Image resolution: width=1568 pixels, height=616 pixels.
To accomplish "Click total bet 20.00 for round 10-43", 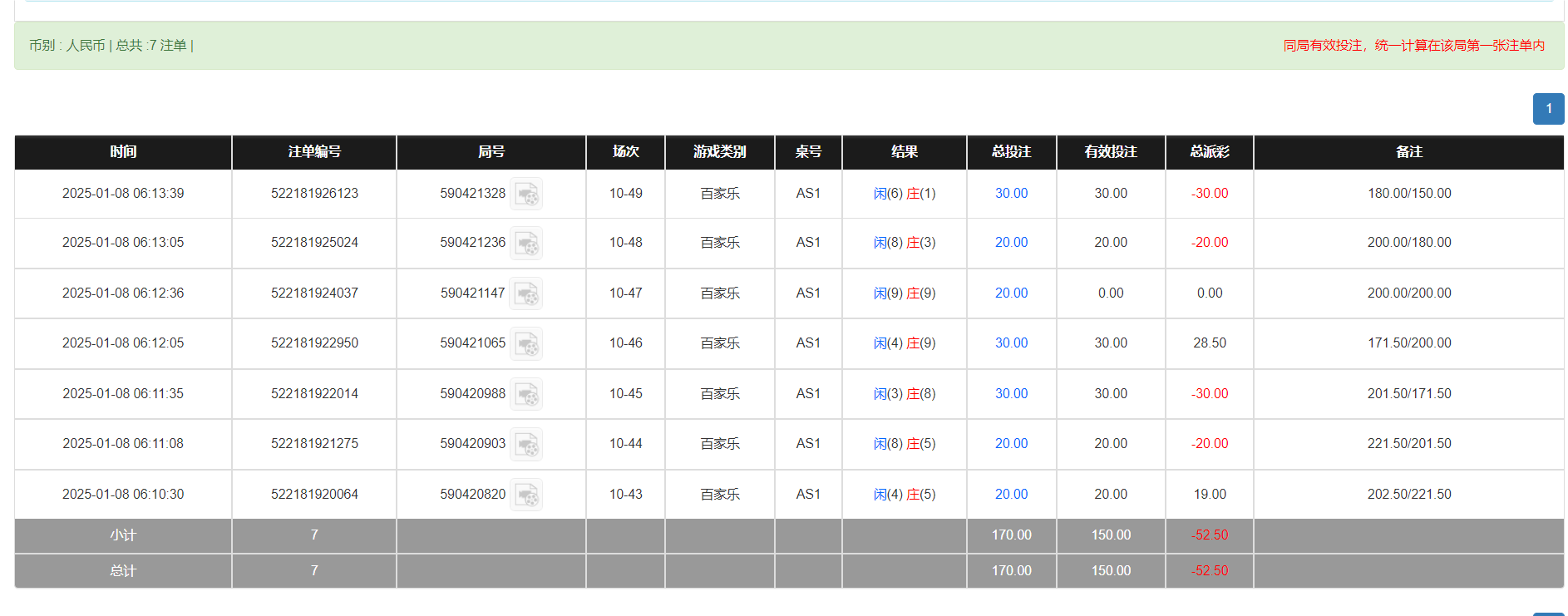I will [x=1011, y=495].
